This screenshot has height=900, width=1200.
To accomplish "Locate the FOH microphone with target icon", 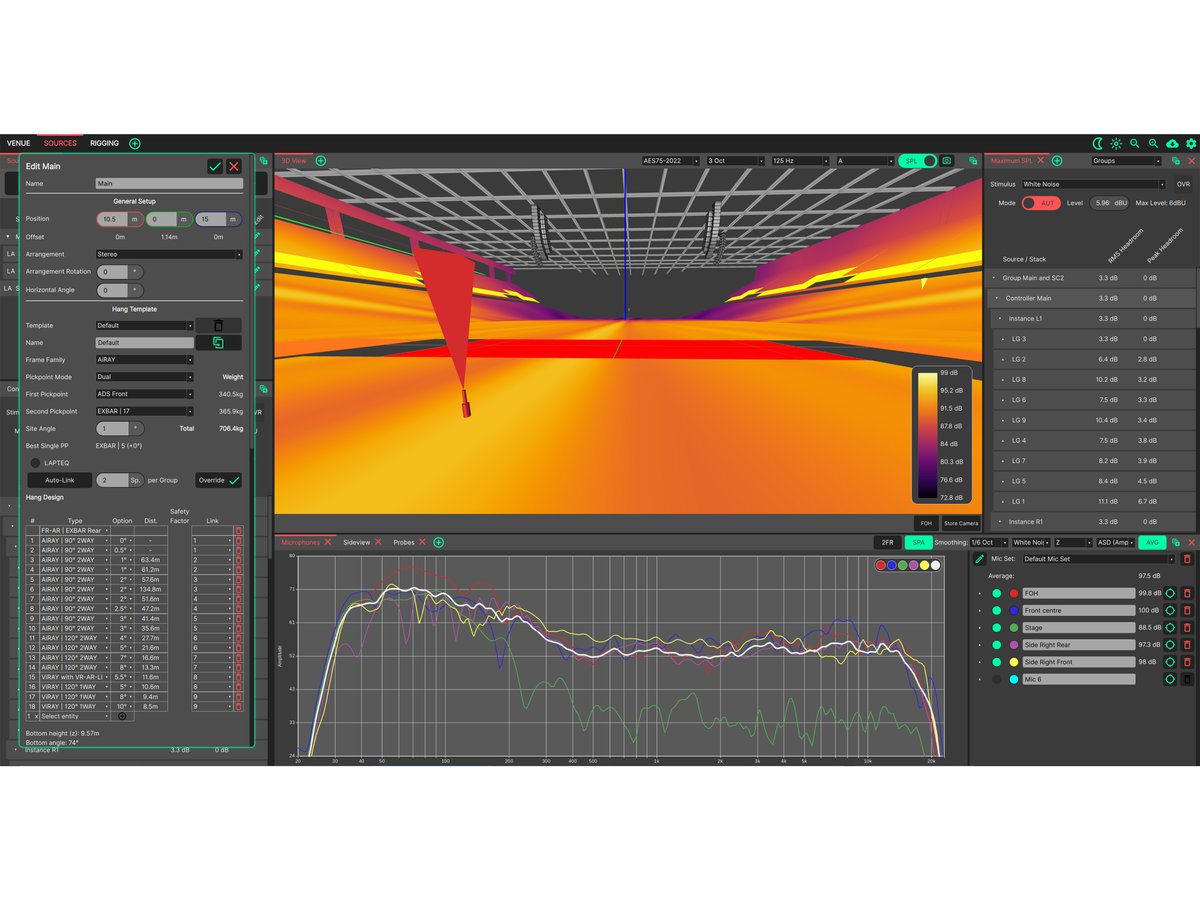I will [x=1170, y=593].
